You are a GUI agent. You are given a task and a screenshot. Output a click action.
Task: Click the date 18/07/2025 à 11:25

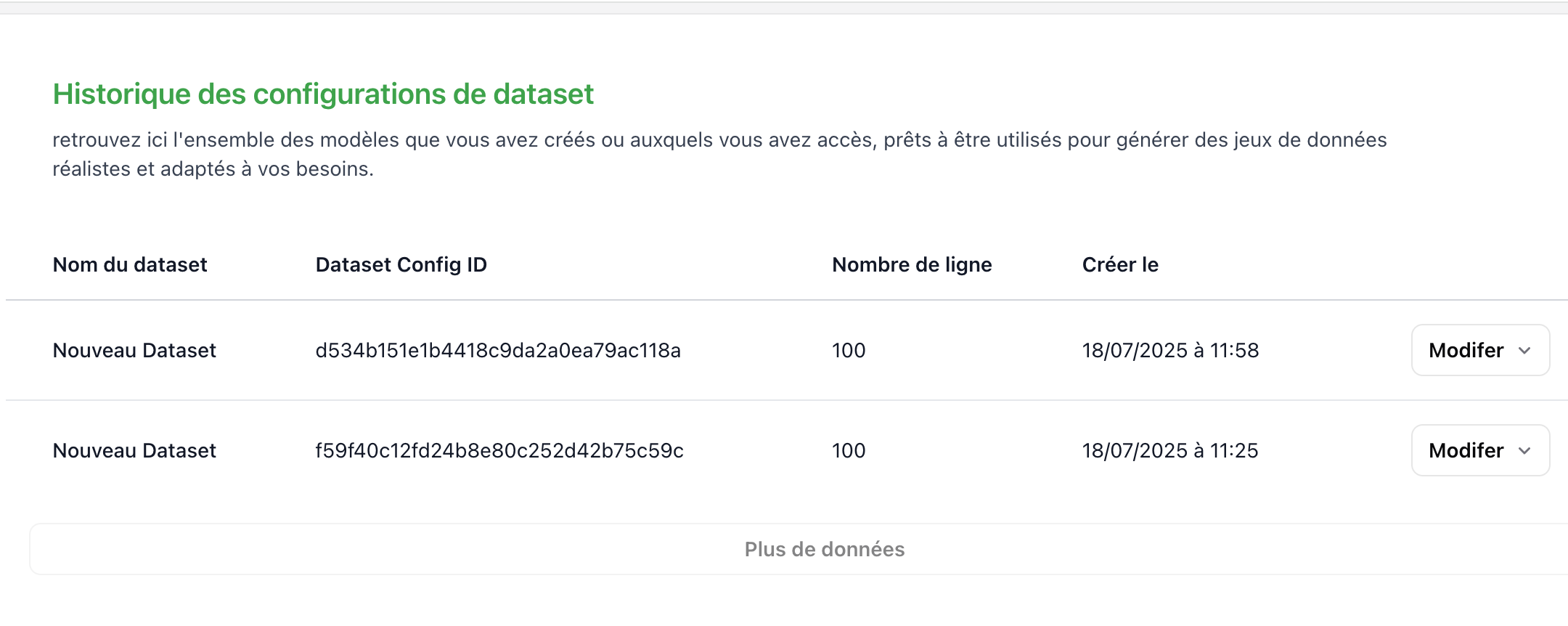coord(1170,450)
